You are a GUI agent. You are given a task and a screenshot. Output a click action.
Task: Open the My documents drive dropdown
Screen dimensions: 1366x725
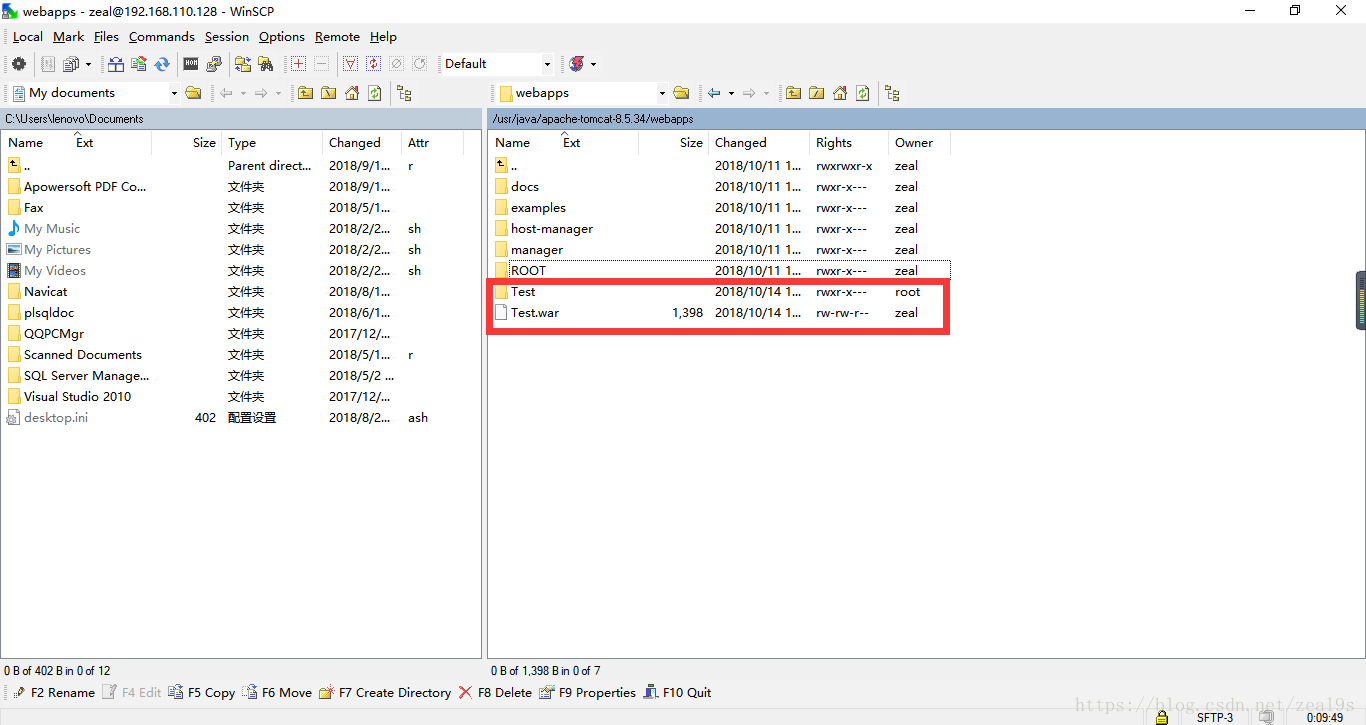pyautogui.click(x=174, y=93)
